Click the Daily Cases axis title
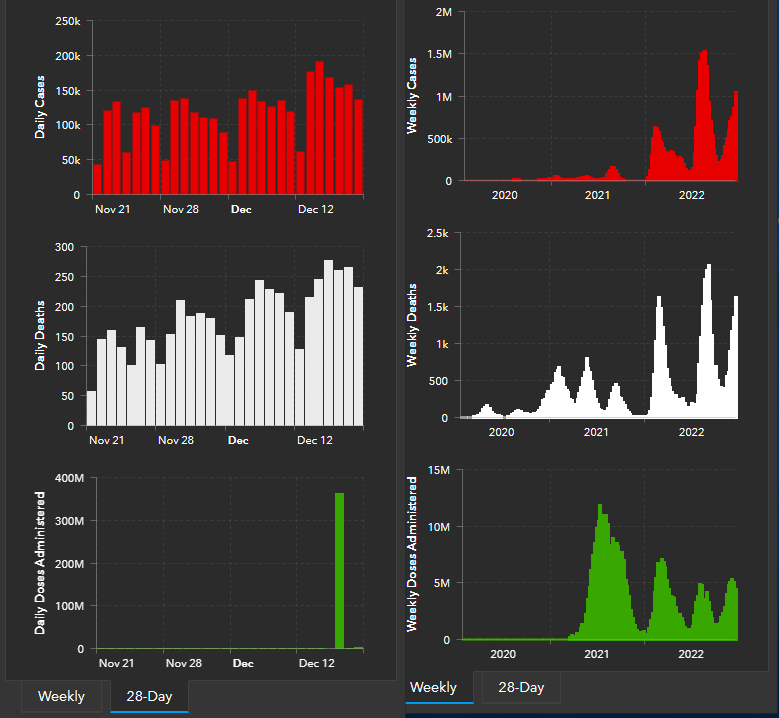779x718 pixels. [40, 105]
